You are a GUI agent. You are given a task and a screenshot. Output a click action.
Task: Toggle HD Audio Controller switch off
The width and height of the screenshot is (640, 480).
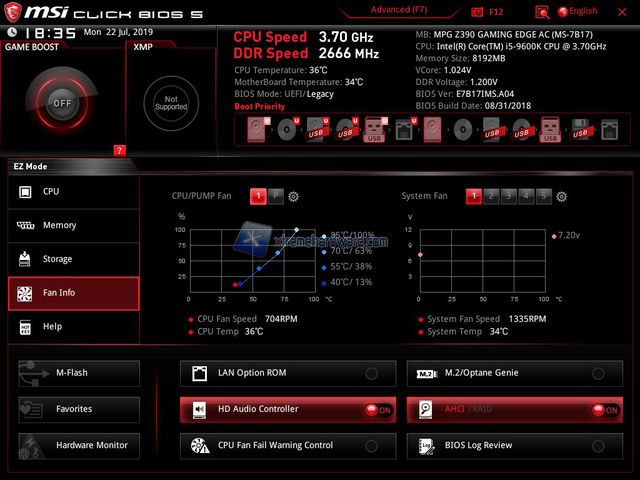[378, 409]
